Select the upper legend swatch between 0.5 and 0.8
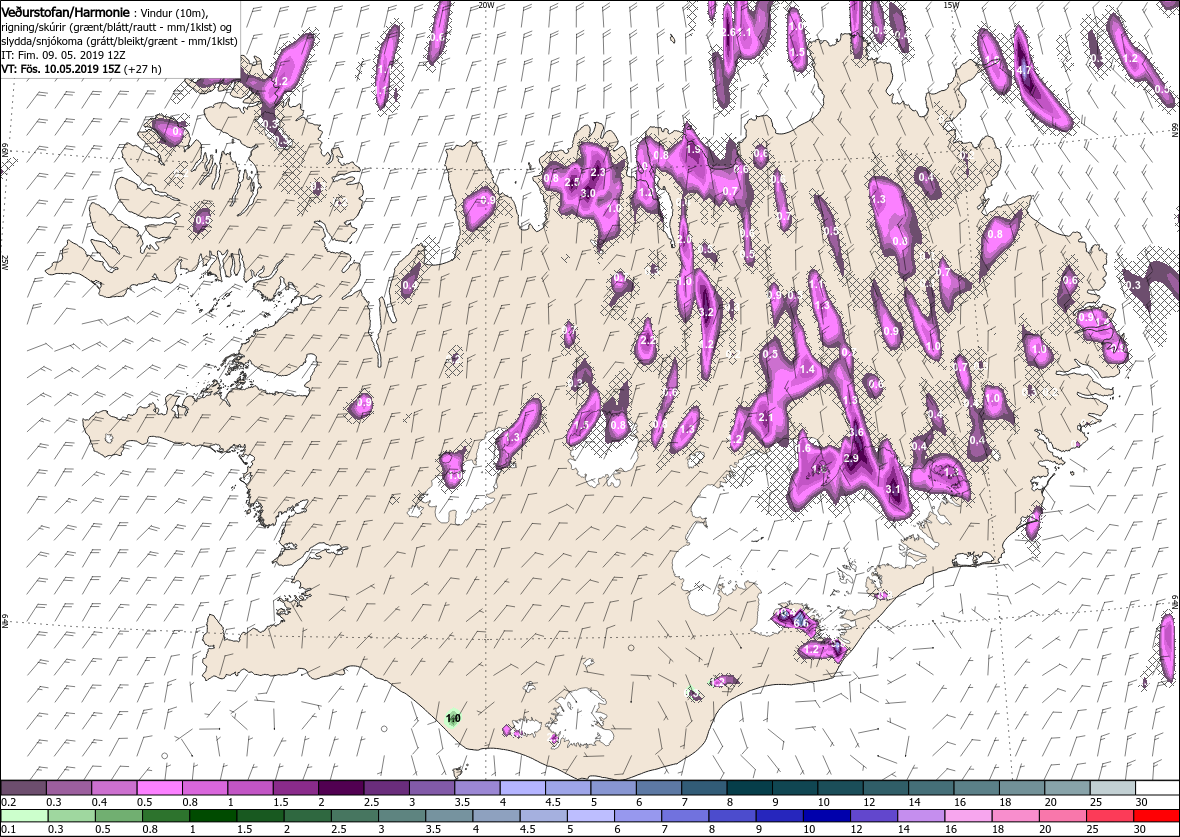Viewport: 1180px width, 837px height. [x=160, y=787]
